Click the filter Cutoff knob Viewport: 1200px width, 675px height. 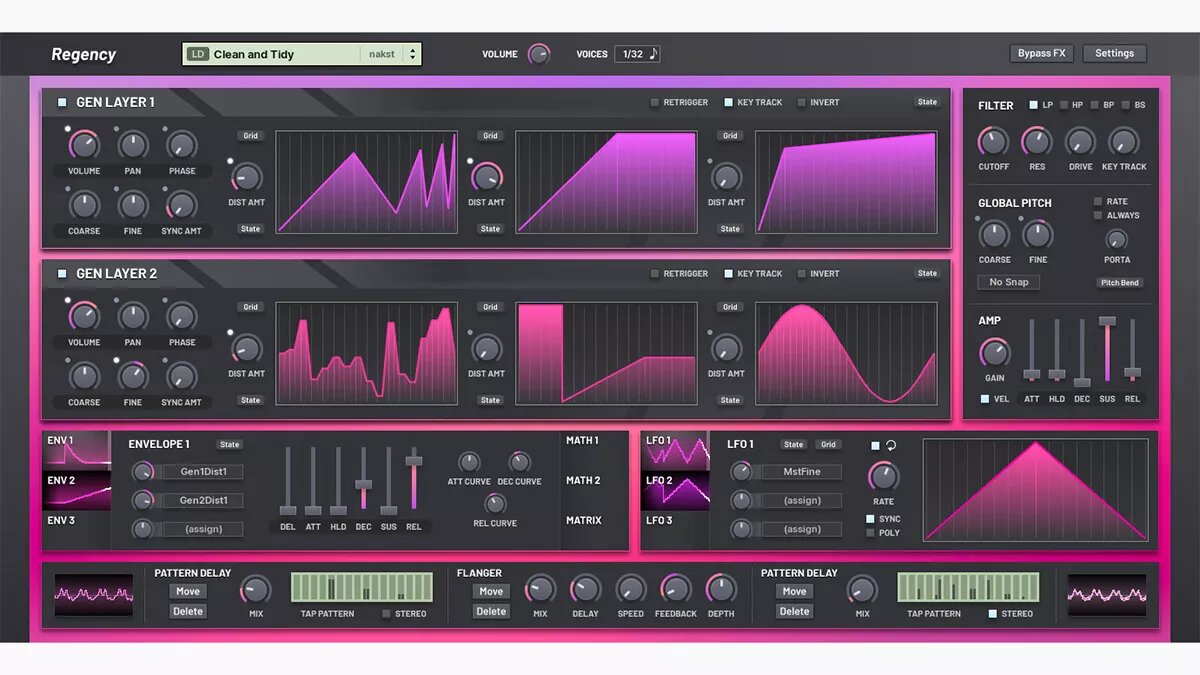click(993, 142)
